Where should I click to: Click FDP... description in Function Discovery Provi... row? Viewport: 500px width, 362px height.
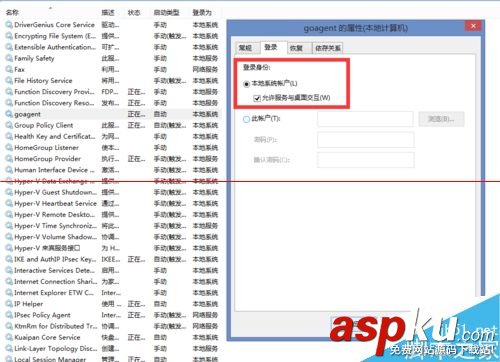click(x=110, y=92)
